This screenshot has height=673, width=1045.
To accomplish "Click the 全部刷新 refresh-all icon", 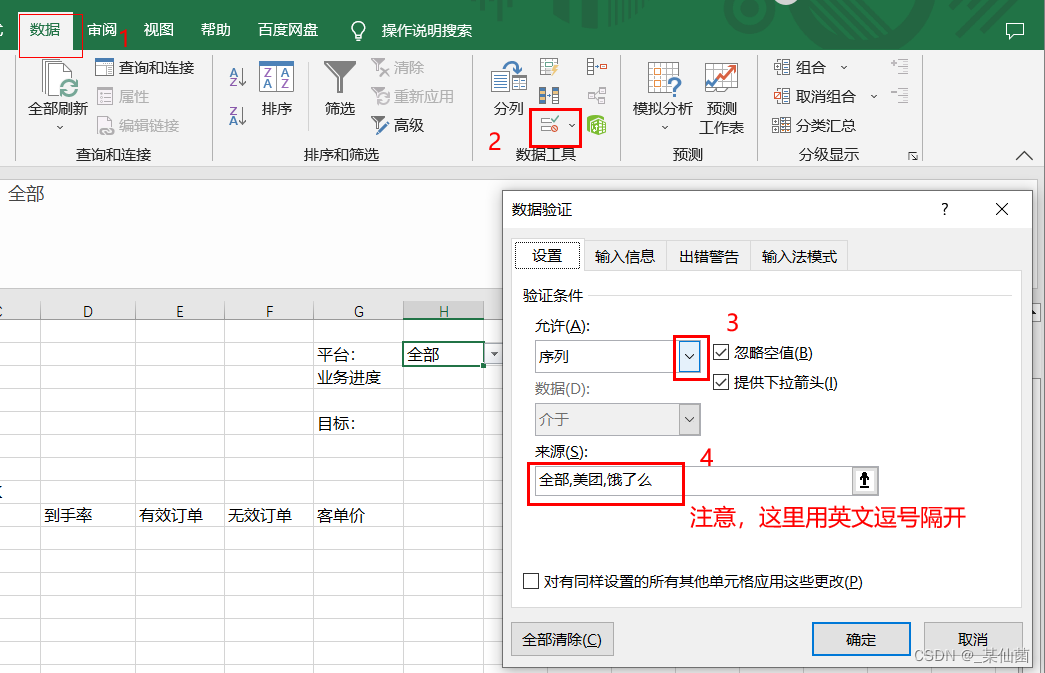I will [x=60, y=78].
